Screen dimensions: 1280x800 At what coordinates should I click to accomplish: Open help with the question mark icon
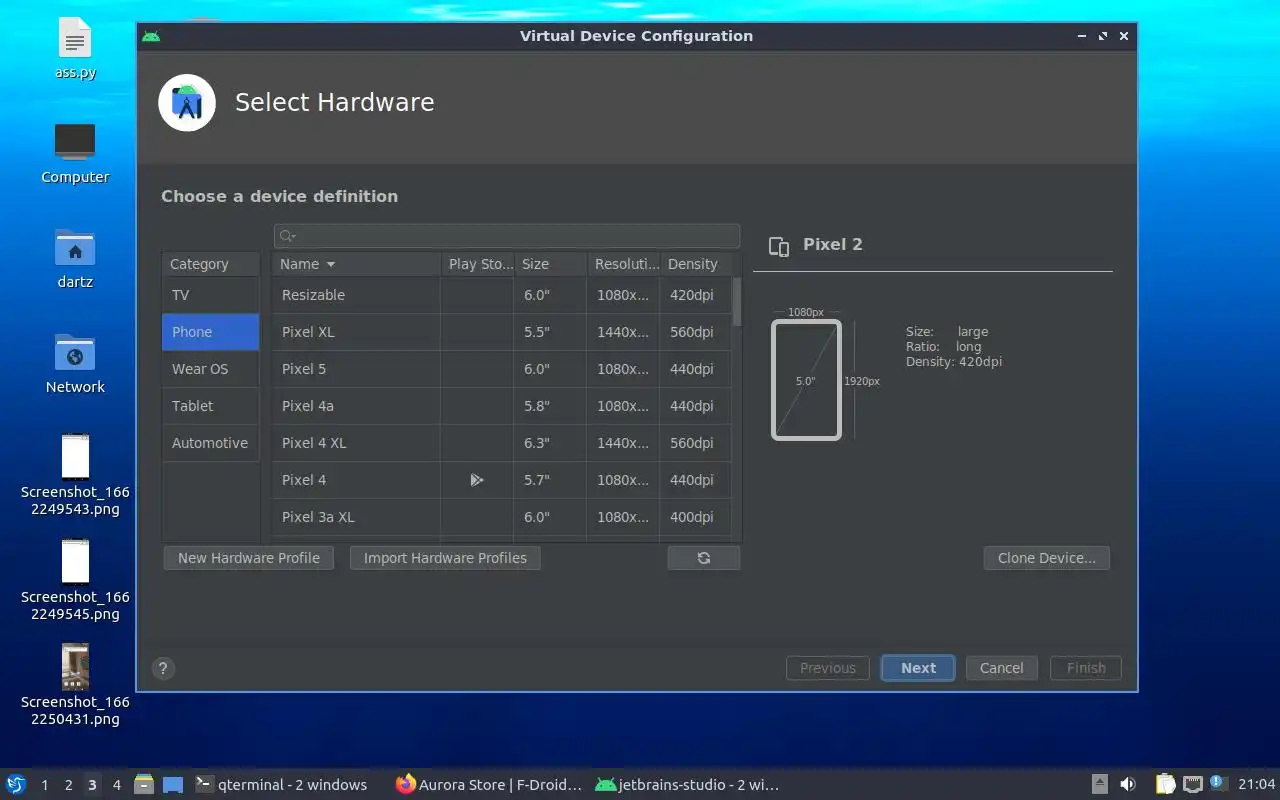163,669
